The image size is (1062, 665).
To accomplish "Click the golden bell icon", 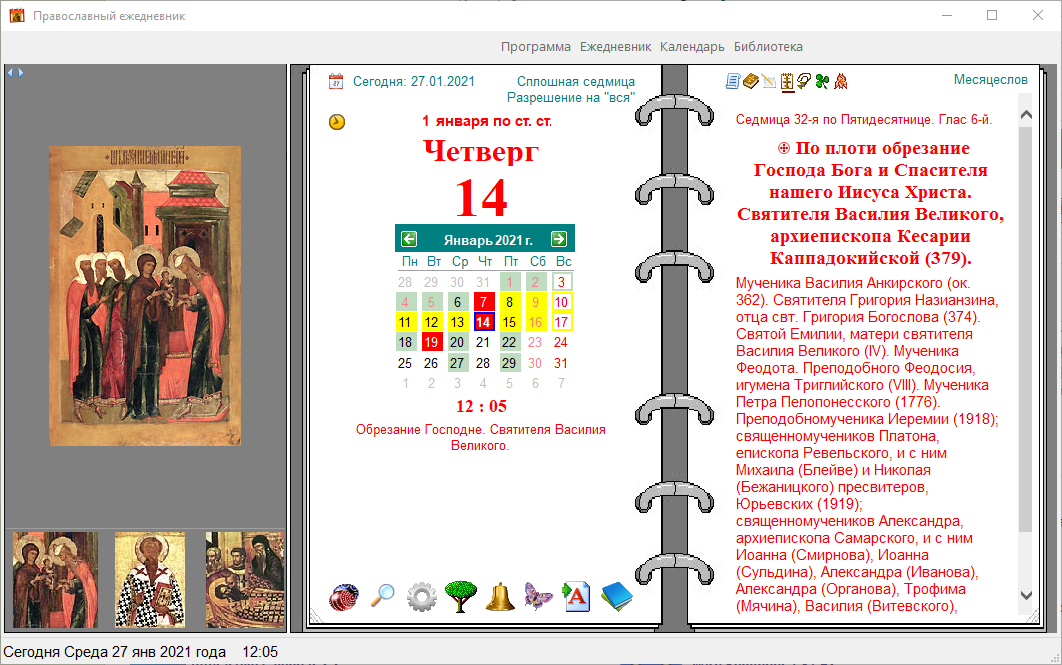I will pos(500,597).
